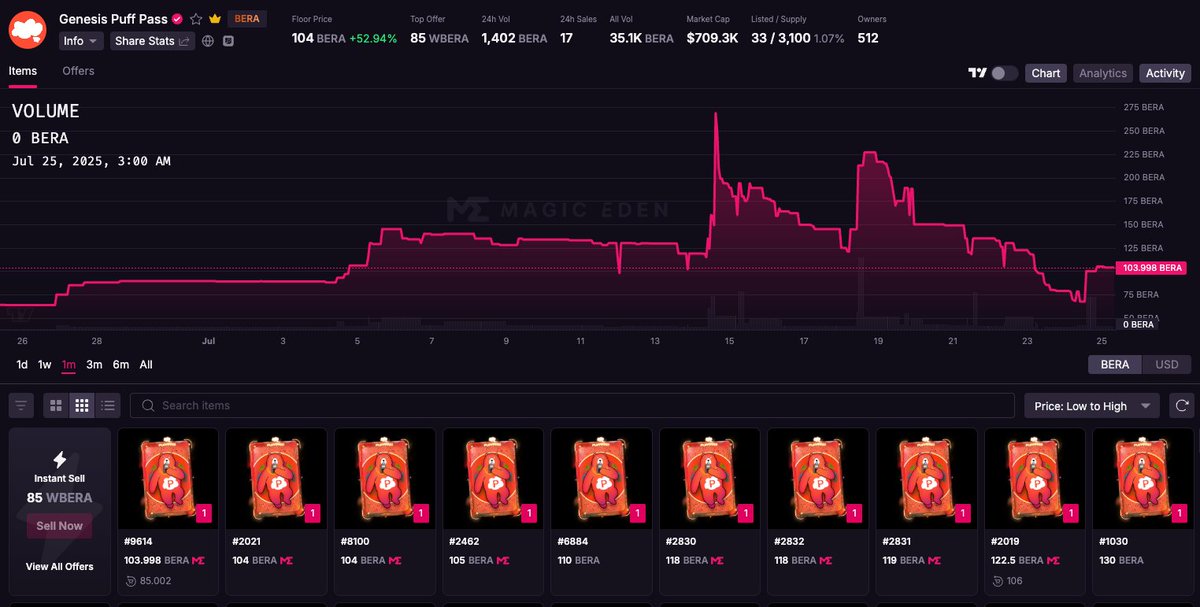The image size is (1200, 607).
Task: Select the large grid view icon
Action: 56,406
